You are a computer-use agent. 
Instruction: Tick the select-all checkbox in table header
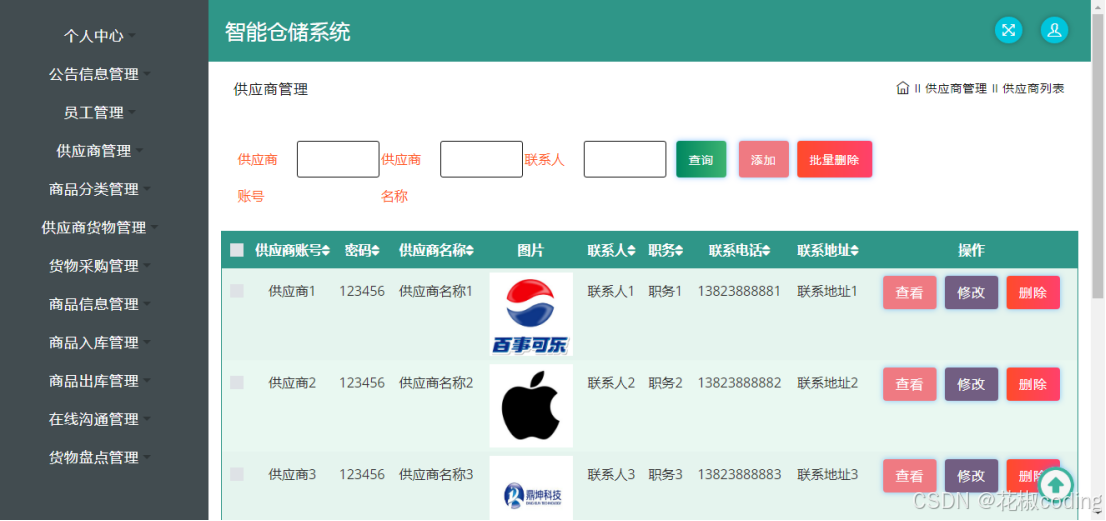click(x=237, y=250)
